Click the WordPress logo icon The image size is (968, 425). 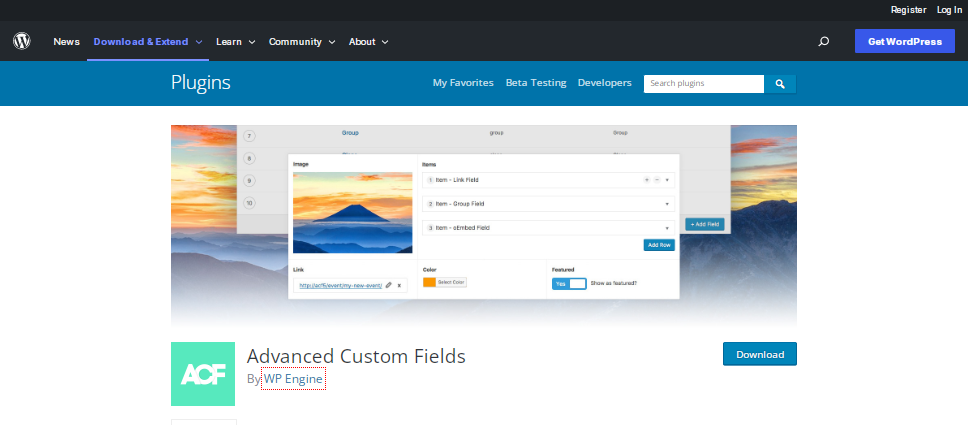tap(22, 41)
